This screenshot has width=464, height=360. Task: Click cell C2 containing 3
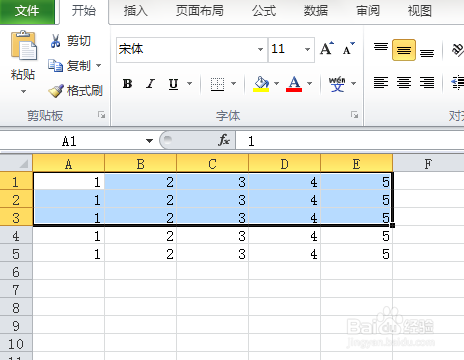213,200
